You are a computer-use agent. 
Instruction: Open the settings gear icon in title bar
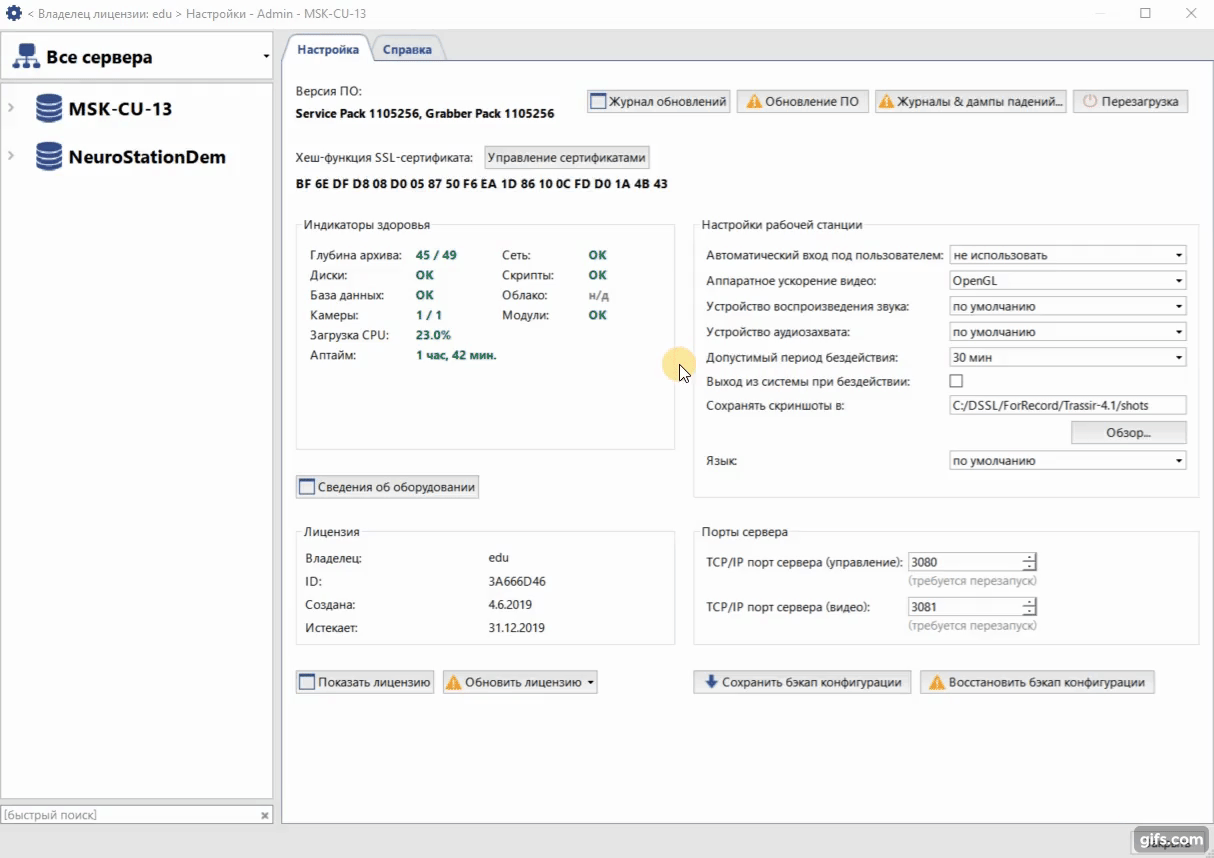tap(14, 13)
